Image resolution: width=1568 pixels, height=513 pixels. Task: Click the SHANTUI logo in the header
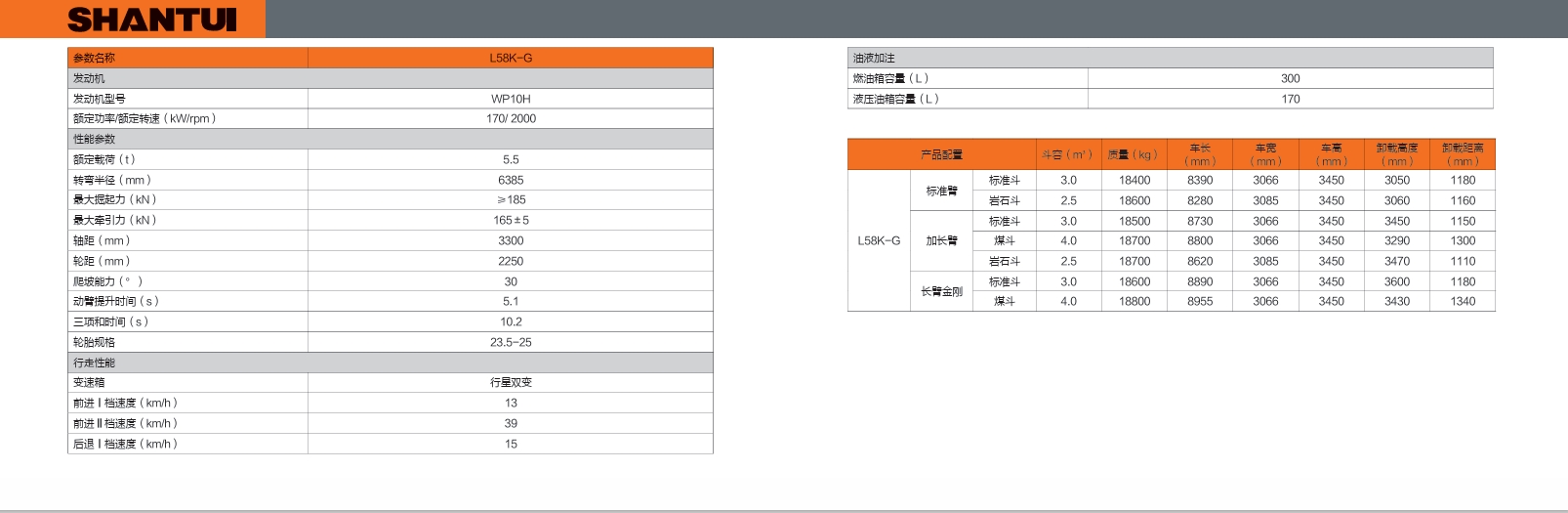151,20
